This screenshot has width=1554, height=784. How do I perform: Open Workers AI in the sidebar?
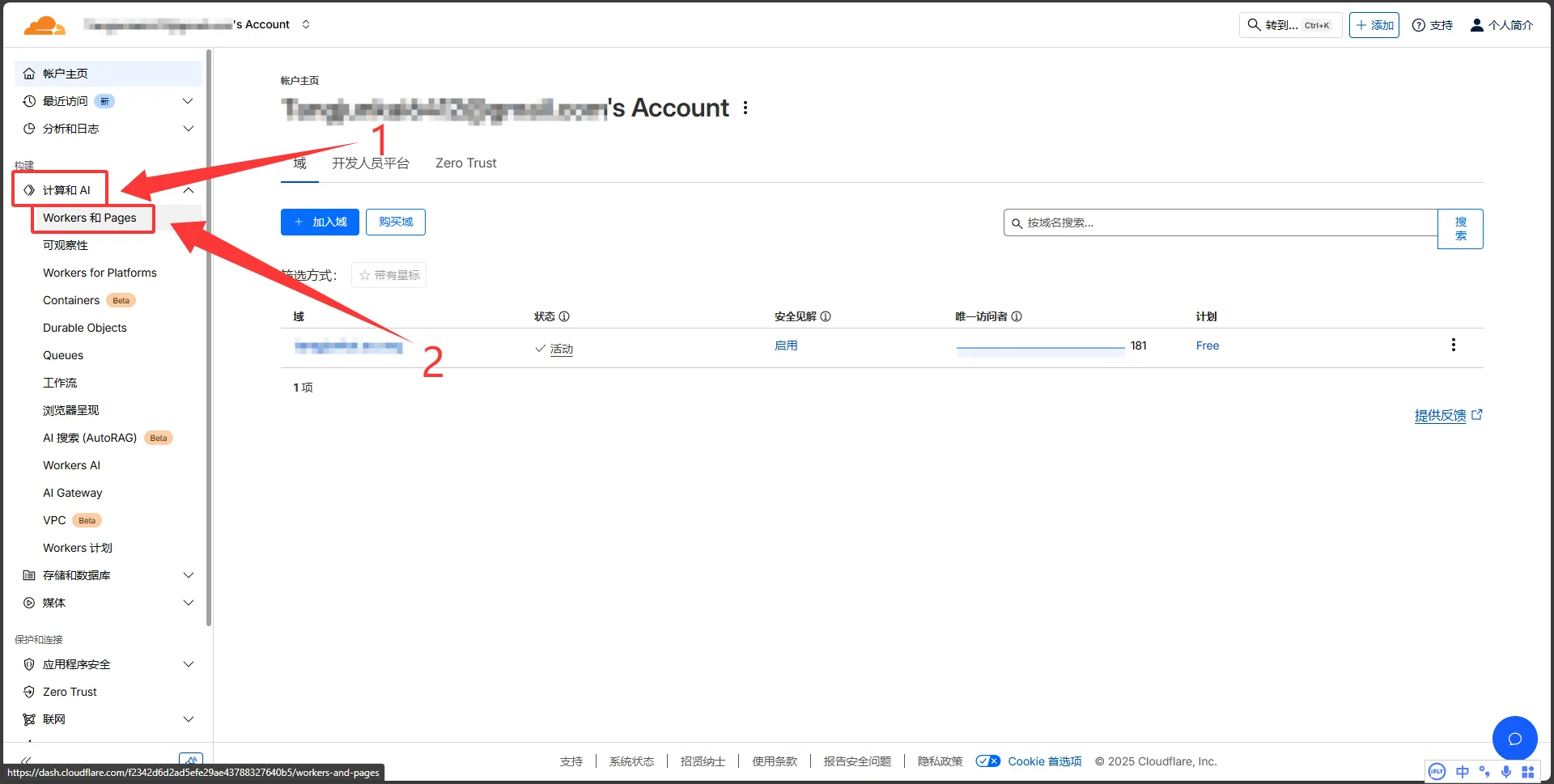pyautogui.click(x=71, y=465)
